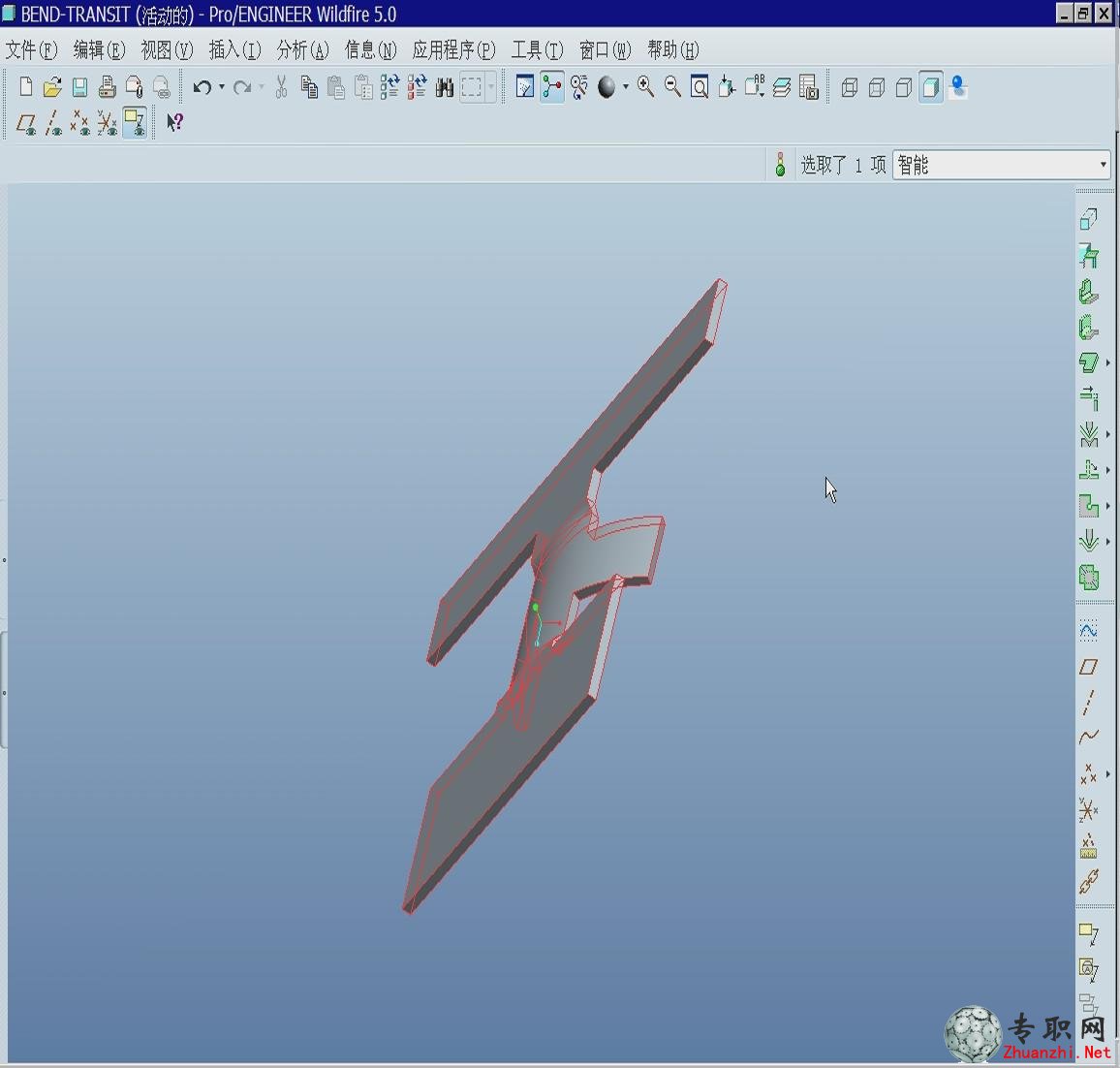This screenshot has height=1068, width=1120.
Task: Launch the view manager
Action: tap(809, 87)
